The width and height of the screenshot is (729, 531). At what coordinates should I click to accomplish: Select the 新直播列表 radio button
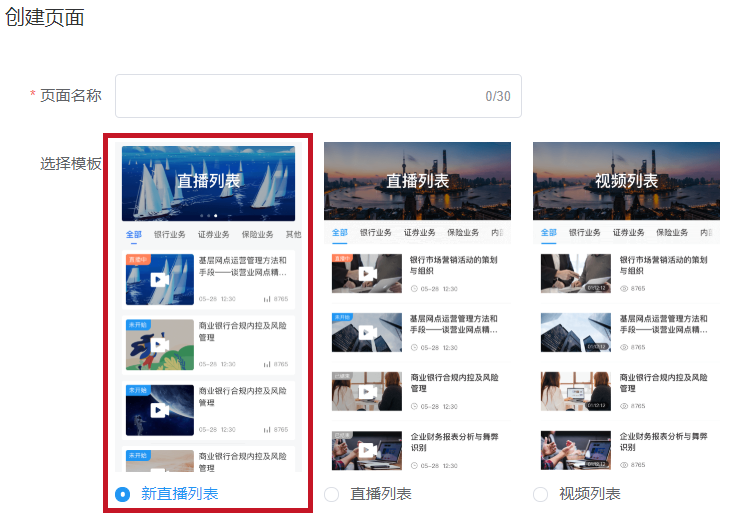pyautogui.click(x=123, y=494)
